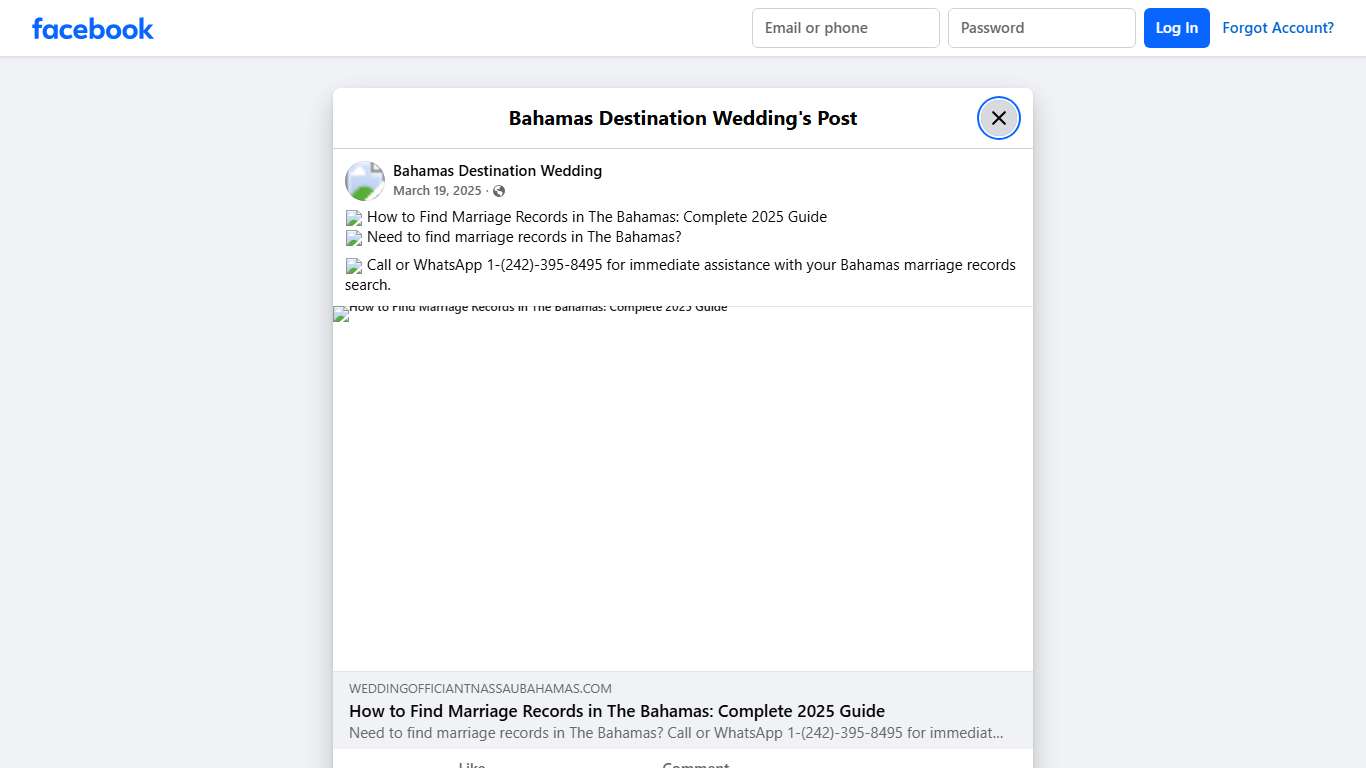1366x768 pixels.
Task: Select Bahamas Destination Wedding page name
Action: click(x=497, y=170)
